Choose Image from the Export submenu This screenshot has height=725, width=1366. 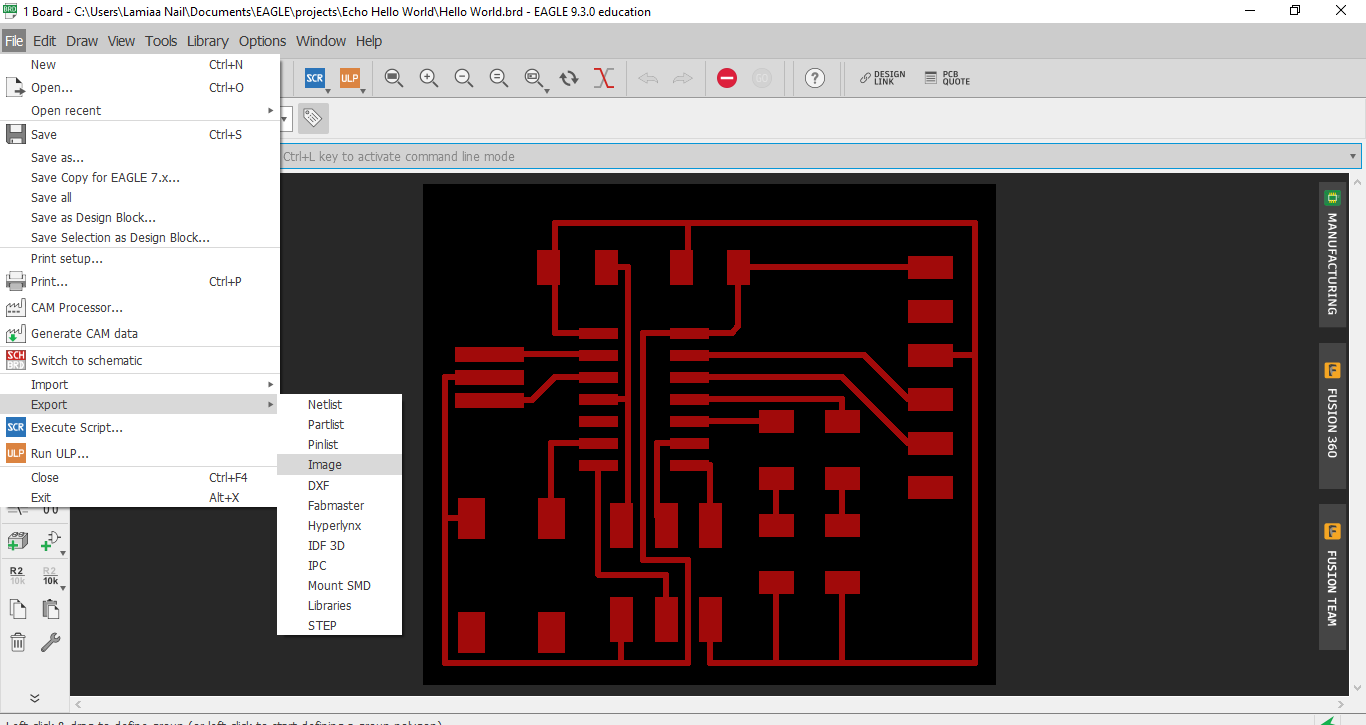tap(339, 465)
